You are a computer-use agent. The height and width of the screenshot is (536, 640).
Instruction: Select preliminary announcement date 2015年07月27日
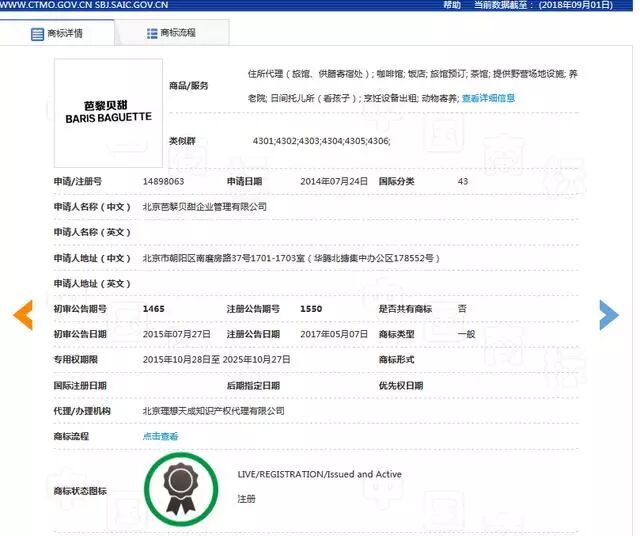point(177,334)
